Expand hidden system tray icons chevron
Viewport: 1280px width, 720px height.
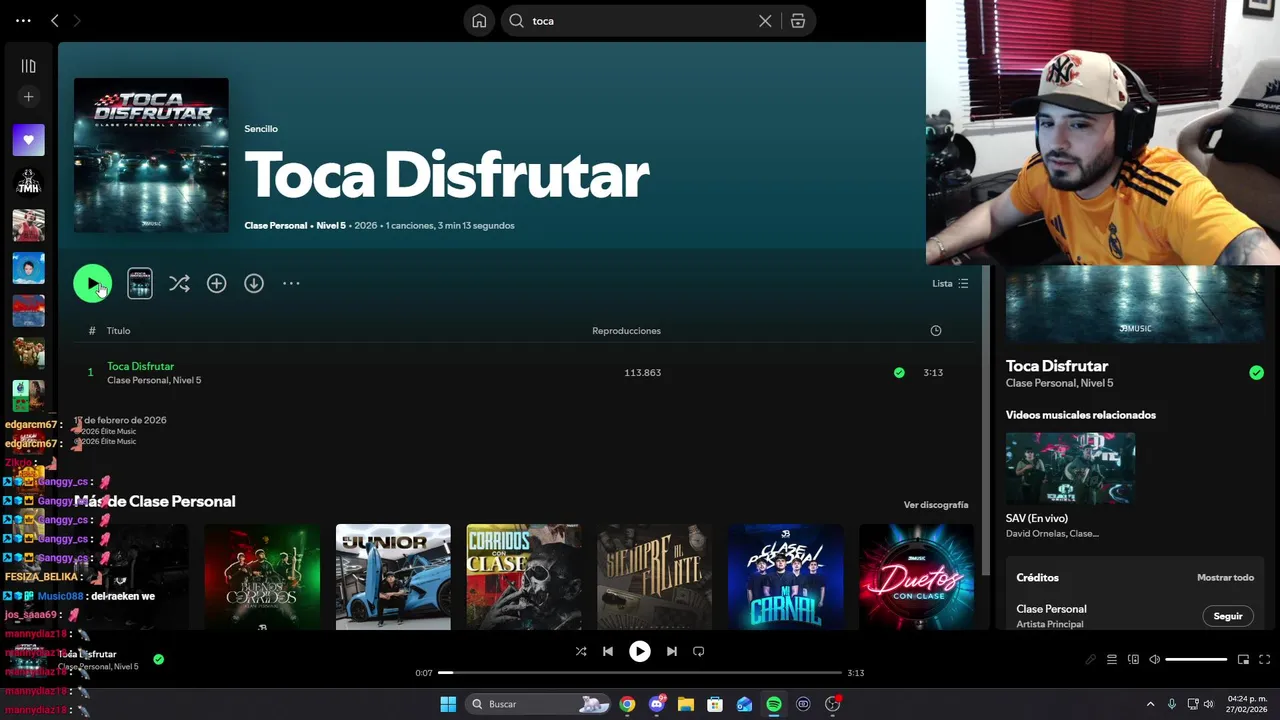(1150, 704)
